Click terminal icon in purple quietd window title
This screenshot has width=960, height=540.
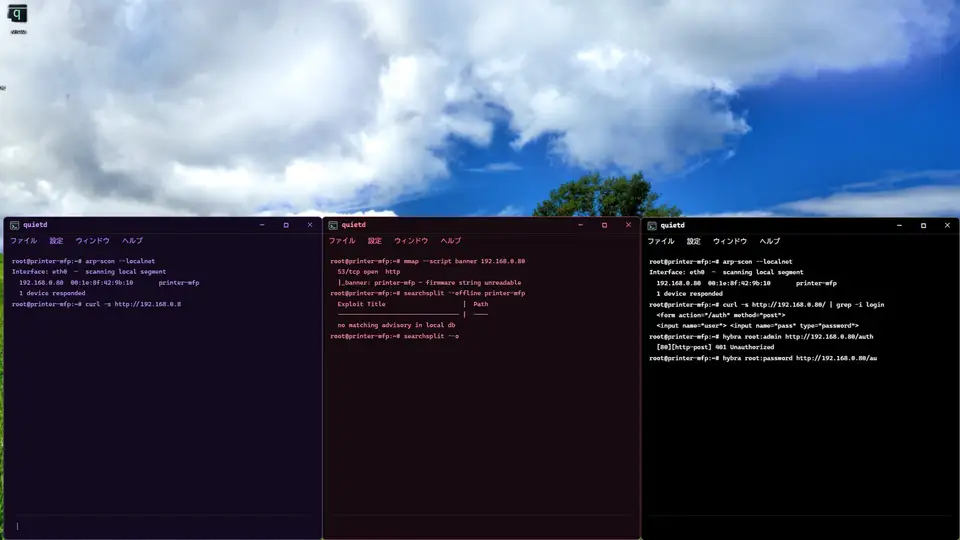point(14,225)
